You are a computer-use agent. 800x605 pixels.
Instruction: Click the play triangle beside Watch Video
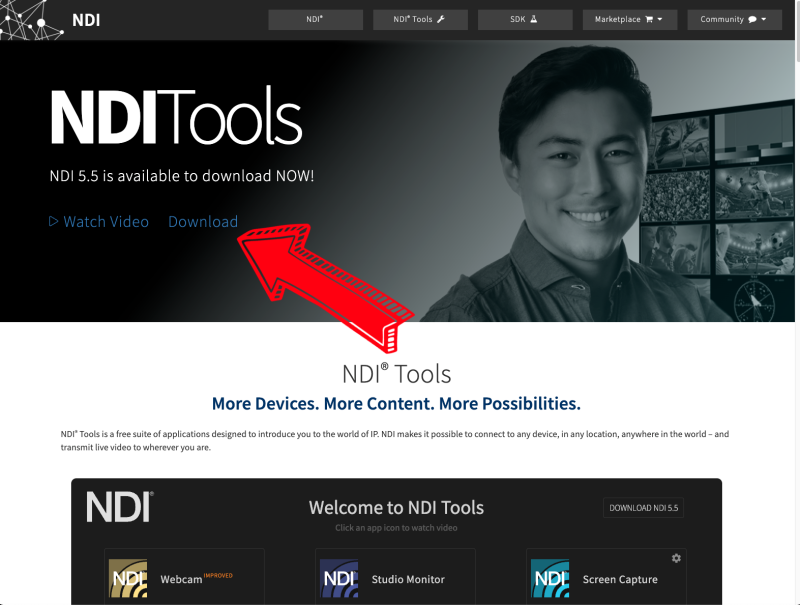(54, 221)
